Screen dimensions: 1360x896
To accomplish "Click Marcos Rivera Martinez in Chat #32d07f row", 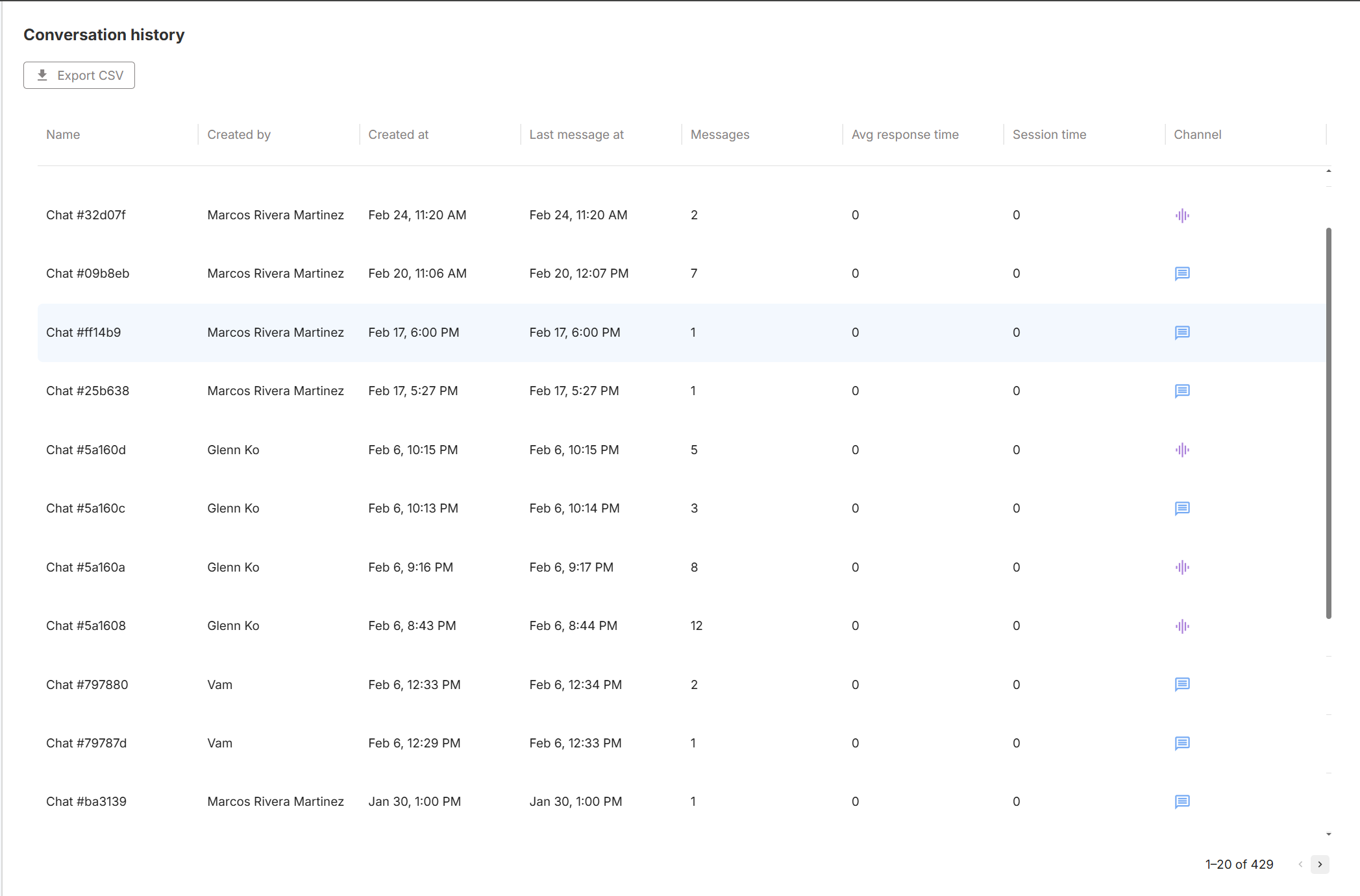I will coord(275,215).
